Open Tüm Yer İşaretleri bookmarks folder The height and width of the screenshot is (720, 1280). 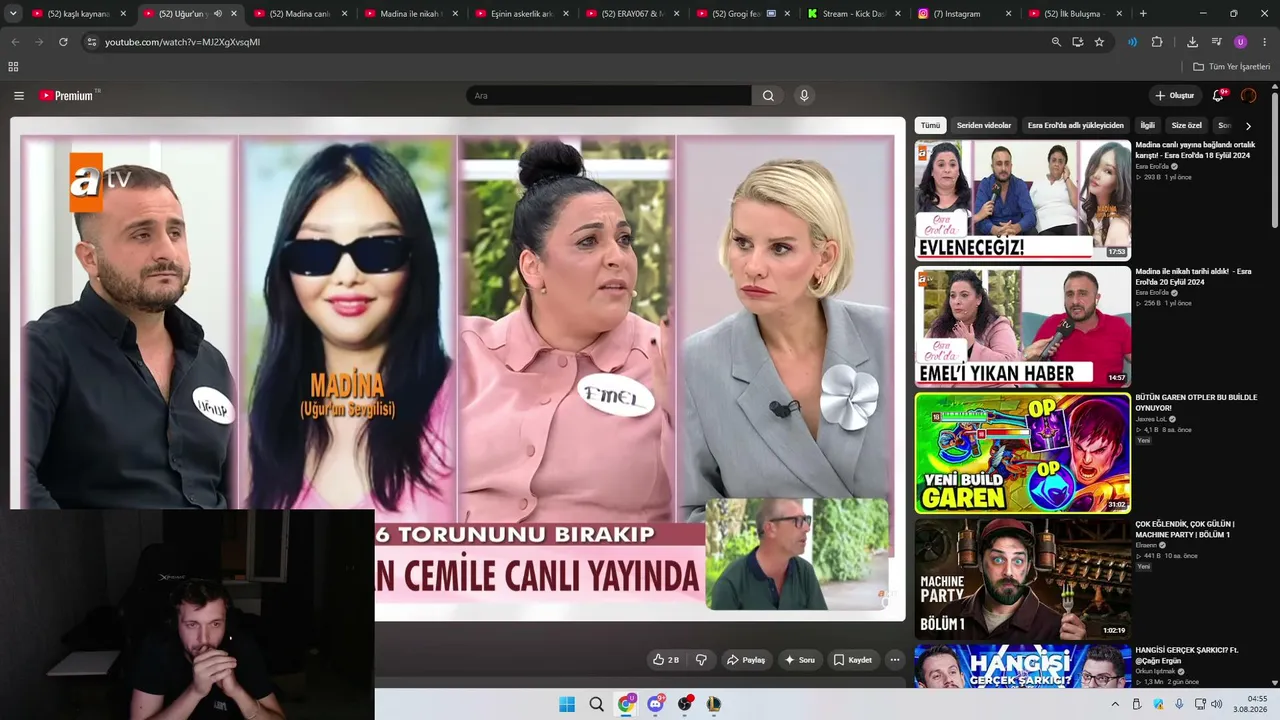click(x=1231, y=67)
